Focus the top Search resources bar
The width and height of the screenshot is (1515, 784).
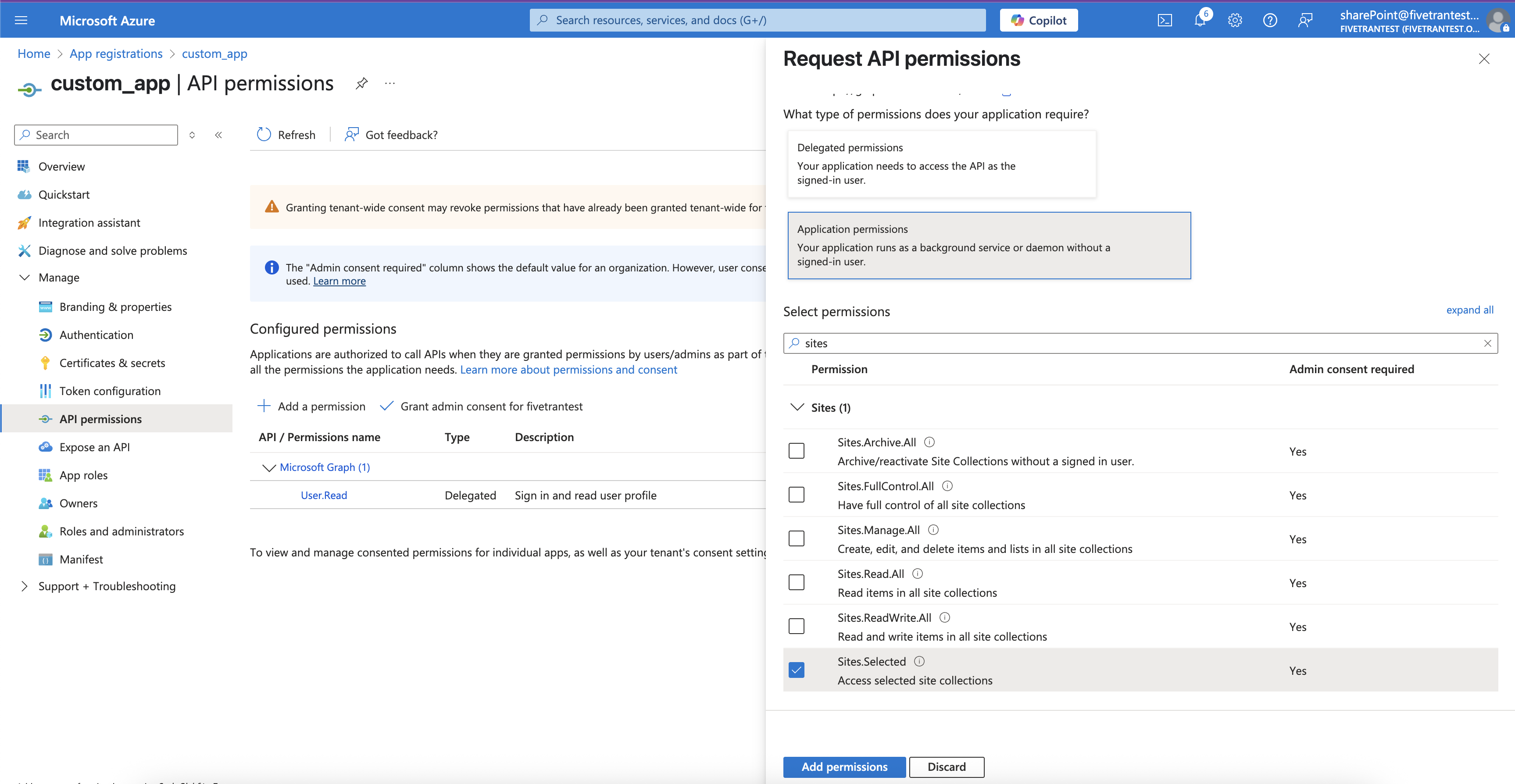click(x=757, y=21)
